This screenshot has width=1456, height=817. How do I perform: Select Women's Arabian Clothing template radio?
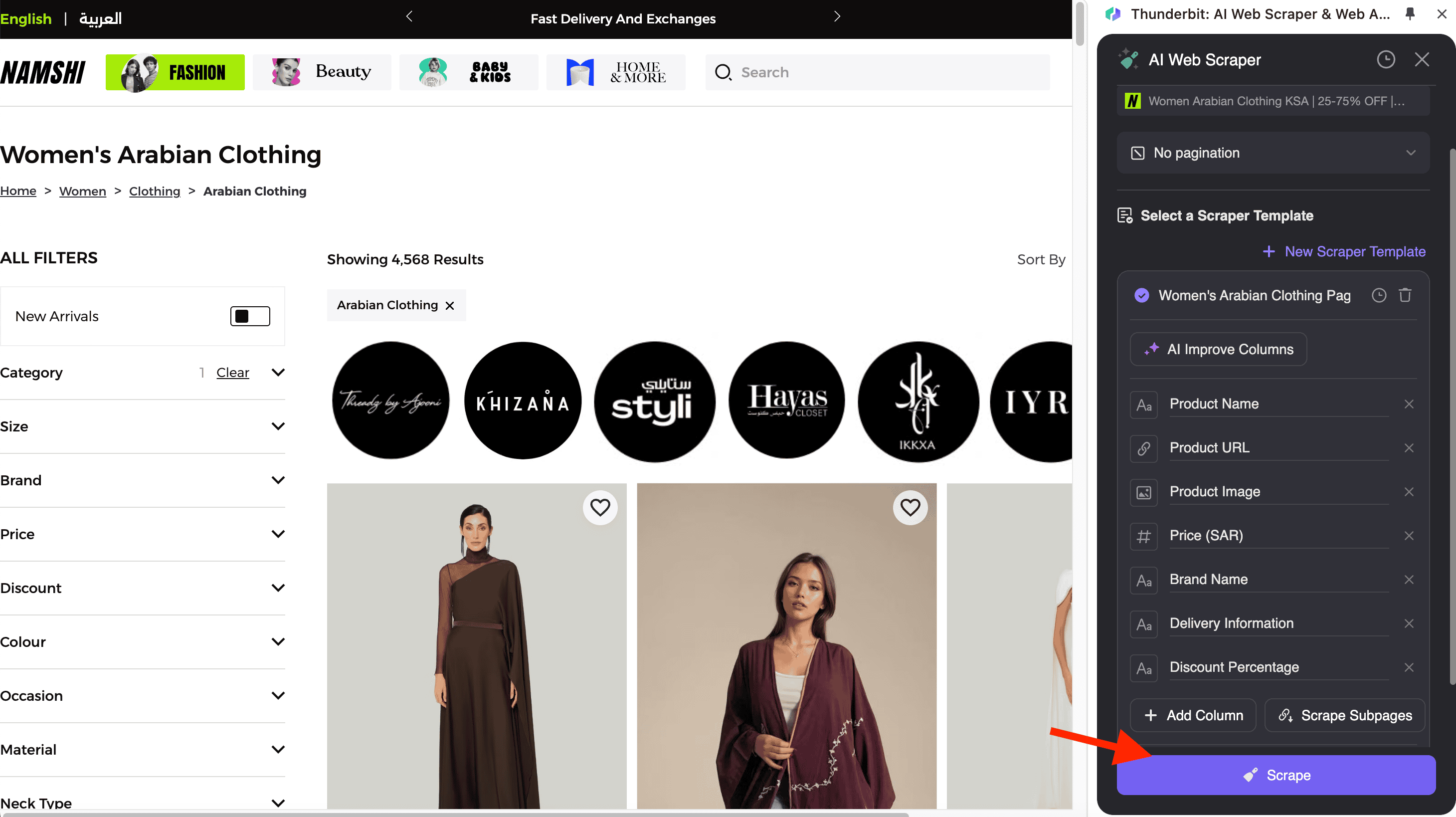1141,295
